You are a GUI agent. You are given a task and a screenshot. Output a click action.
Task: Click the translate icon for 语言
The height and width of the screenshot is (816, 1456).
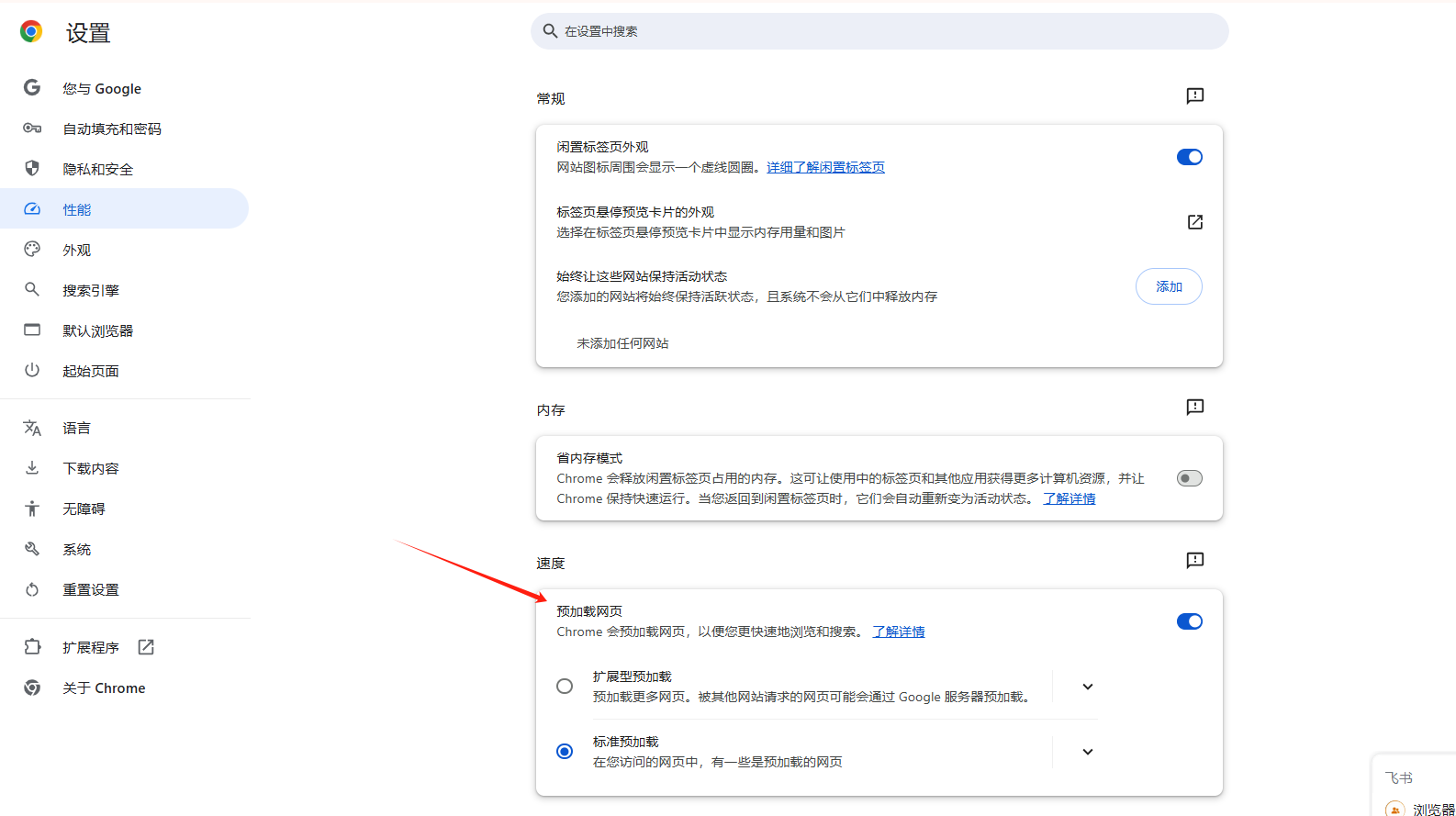[32, 428]
